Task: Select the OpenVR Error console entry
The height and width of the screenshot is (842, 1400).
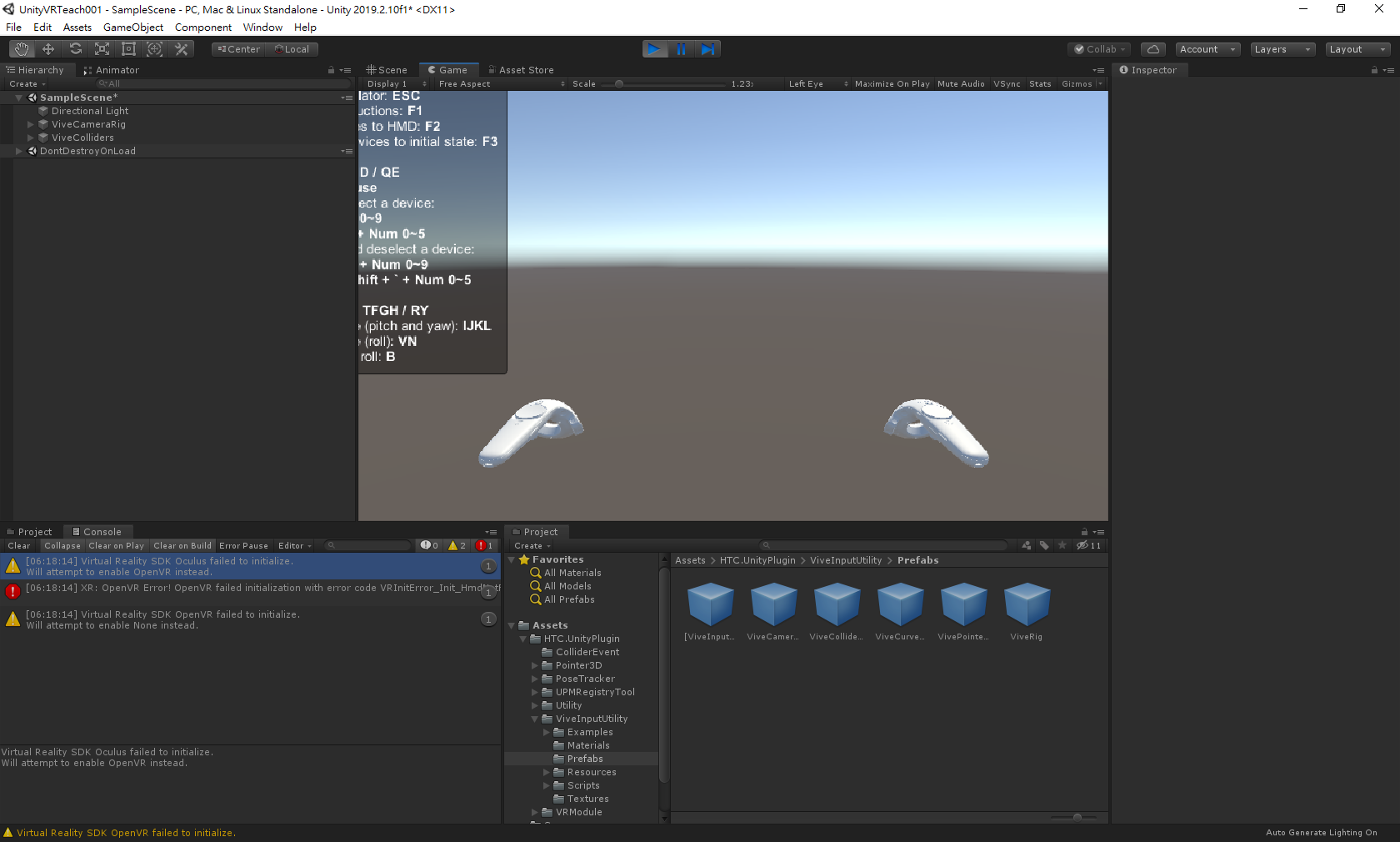Action: pos(250,593)
